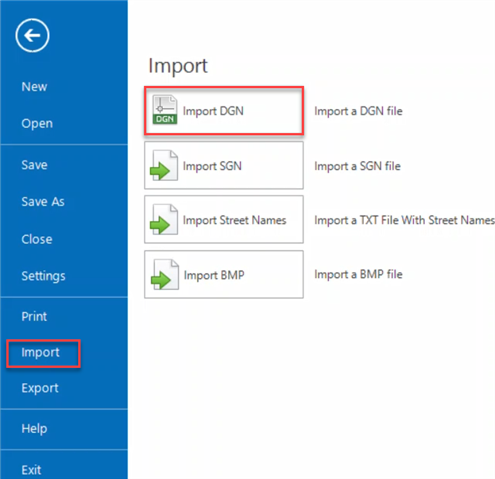Choose the Import SGN button
Screen dimensions: 495x479
tap(224, 165)
